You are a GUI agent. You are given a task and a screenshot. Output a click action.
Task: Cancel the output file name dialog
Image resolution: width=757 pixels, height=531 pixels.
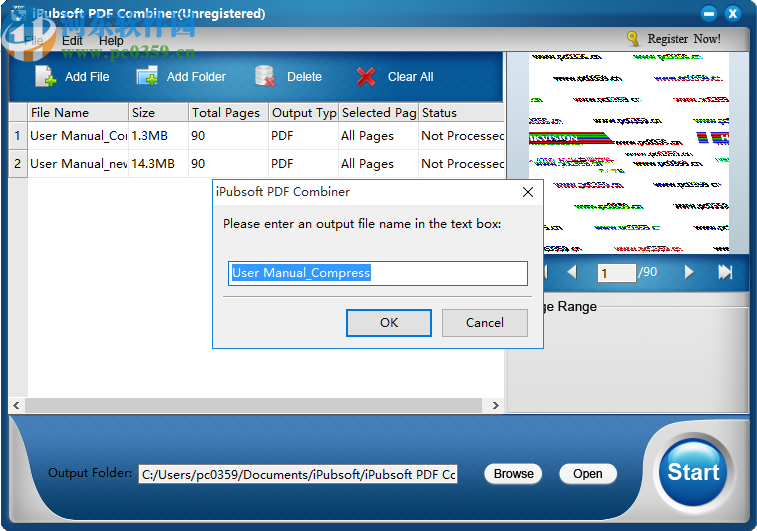pyautogui.click(x=485, y=322)
